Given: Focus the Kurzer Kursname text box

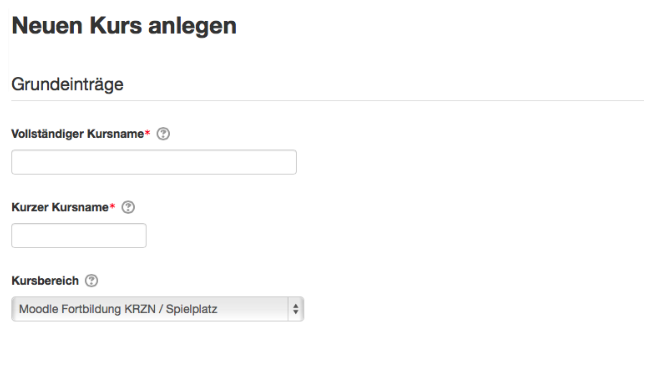Looking at the screenshot, I should pos(79,235).
